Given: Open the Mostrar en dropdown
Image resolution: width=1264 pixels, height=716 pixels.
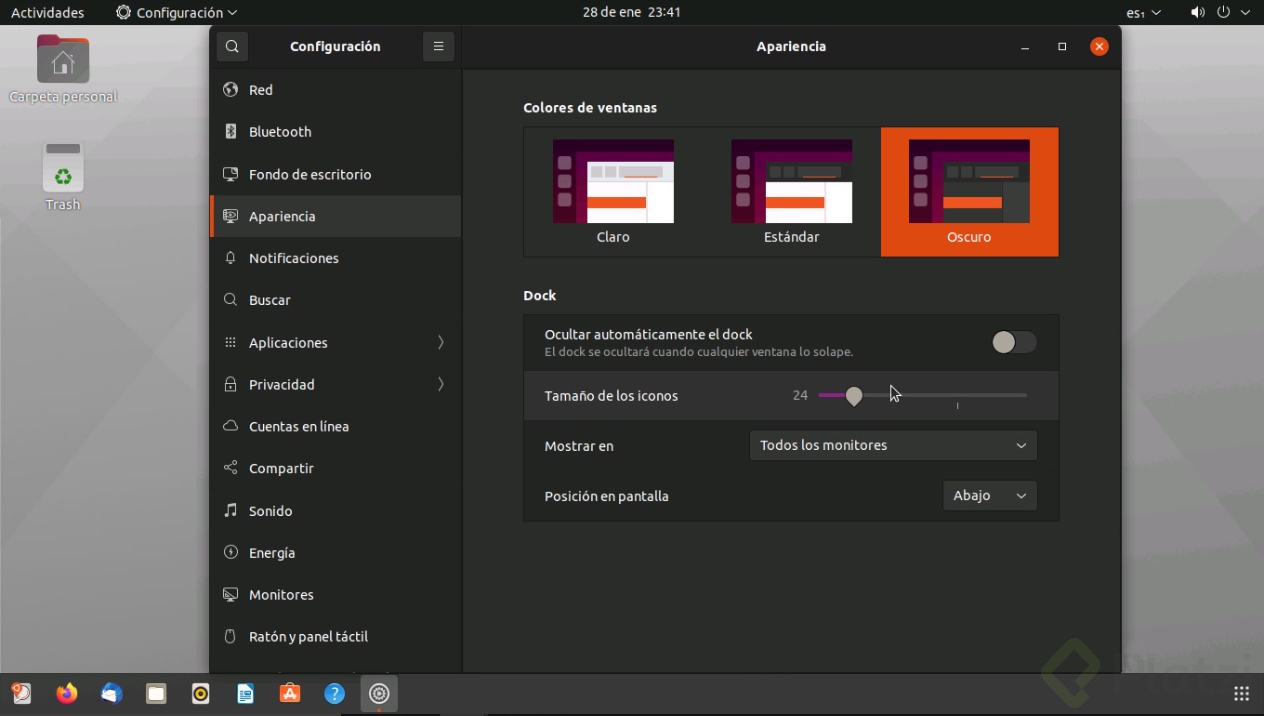Looking at the screenshot, I should point(893,445).
